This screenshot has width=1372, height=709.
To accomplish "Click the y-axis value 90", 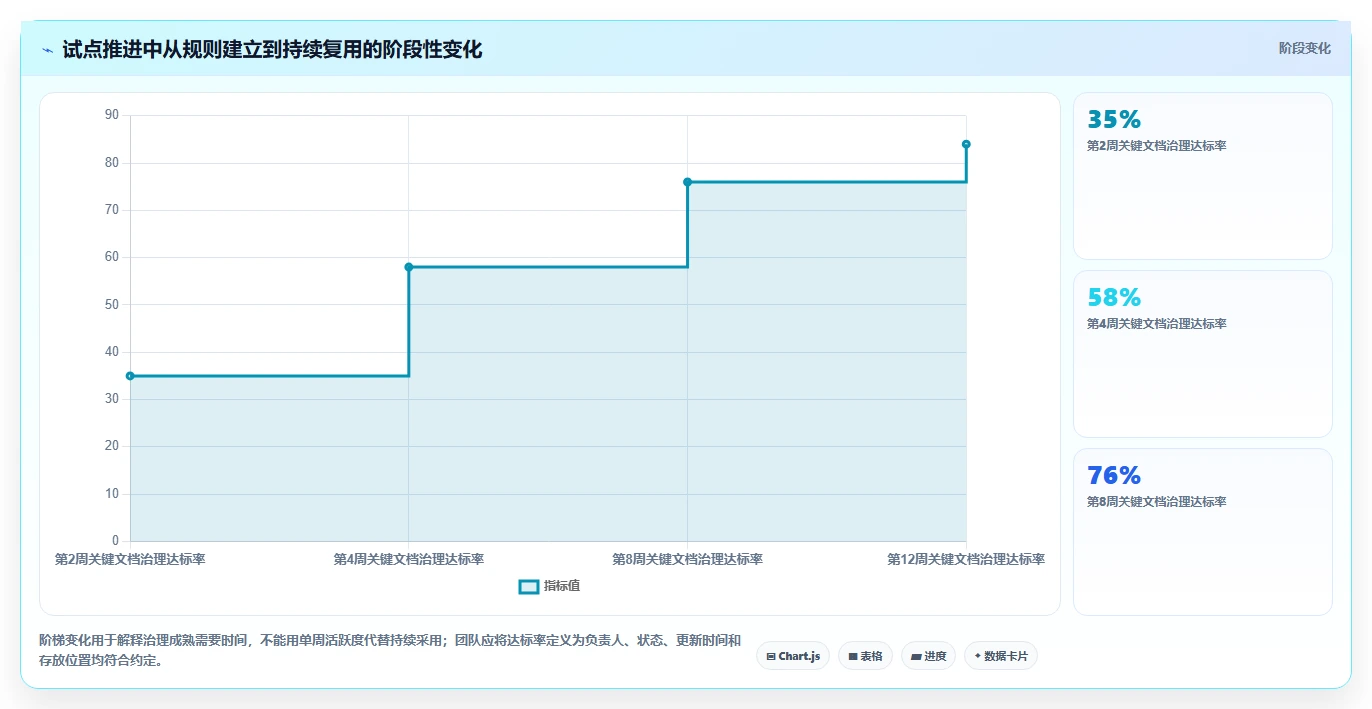I will pos(111,115).
